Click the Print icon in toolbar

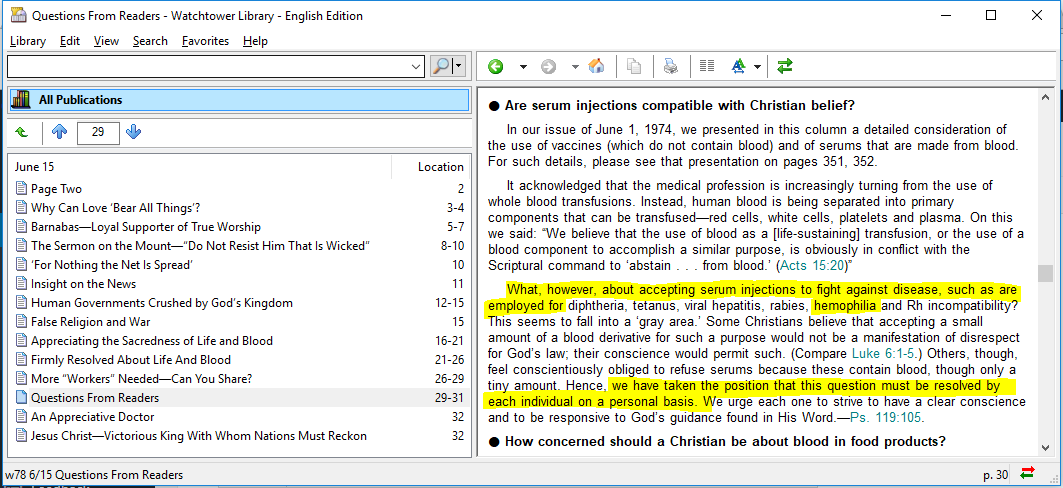[671, 67]
